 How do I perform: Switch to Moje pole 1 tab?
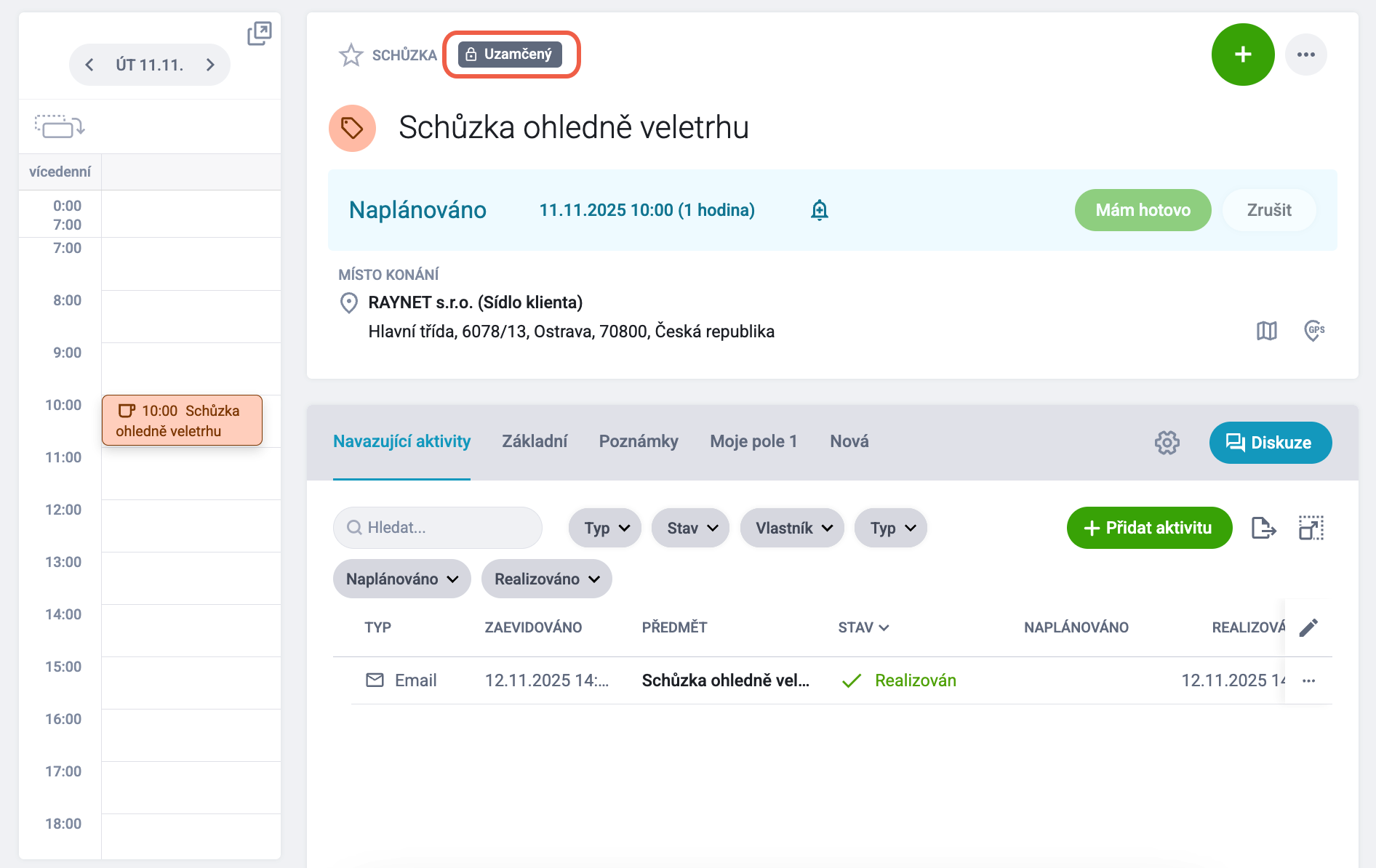pyautogui.click(x=753, y=441)
